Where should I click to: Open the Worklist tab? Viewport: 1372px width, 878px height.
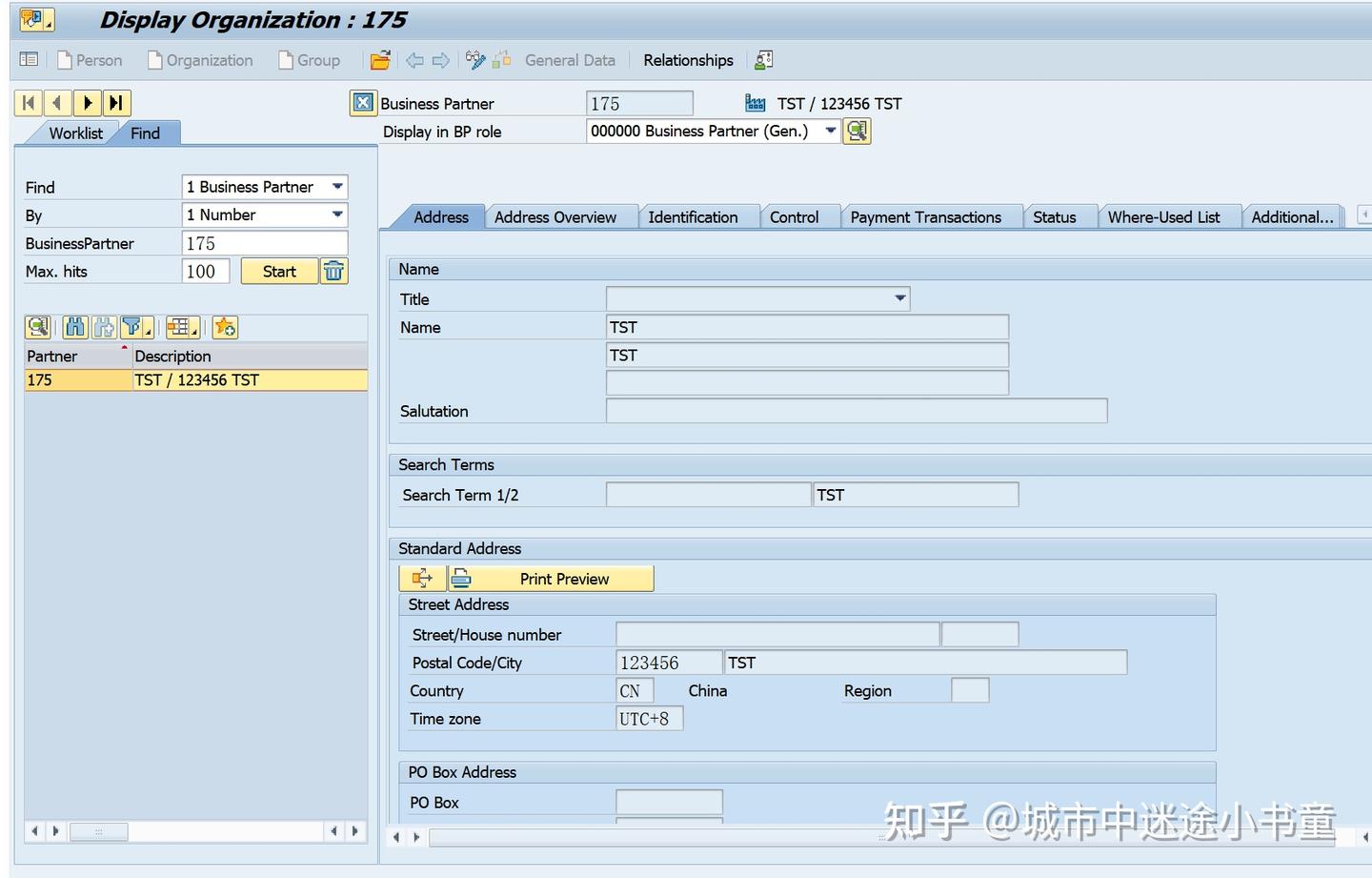pos(75,133)
